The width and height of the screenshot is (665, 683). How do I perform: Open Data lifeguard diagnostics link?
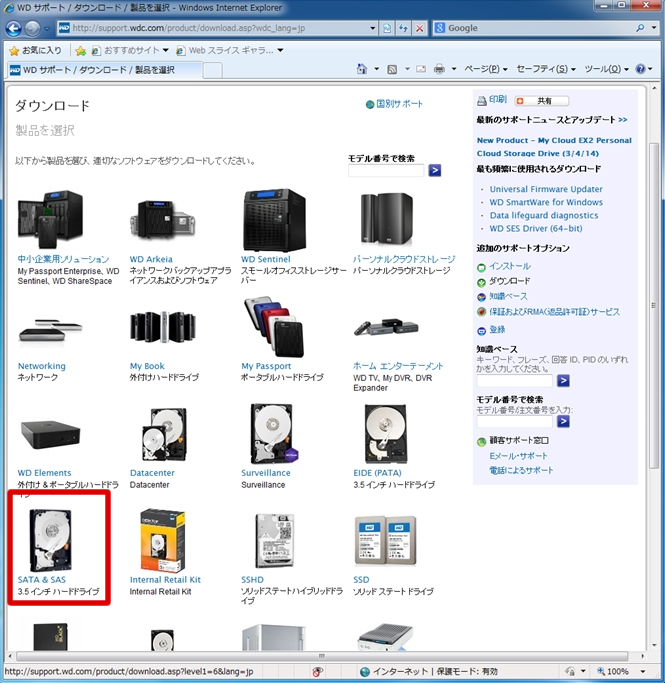[x=544, y=215]
